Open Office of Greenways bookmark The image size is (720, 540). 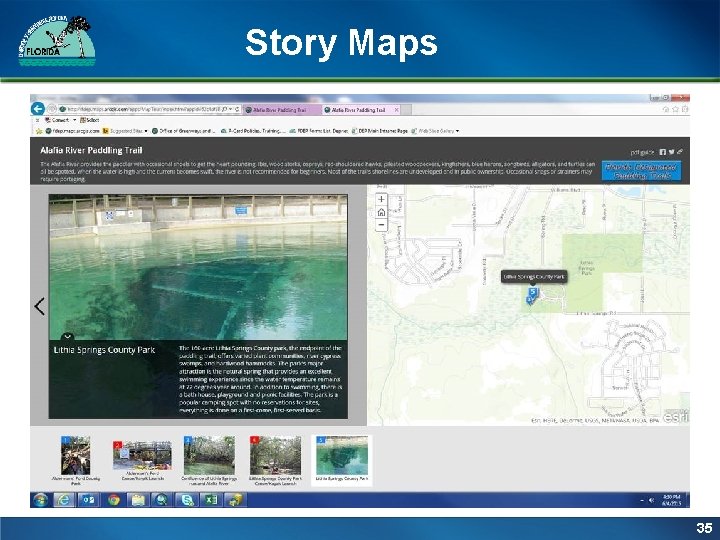[x=184, y=131]
